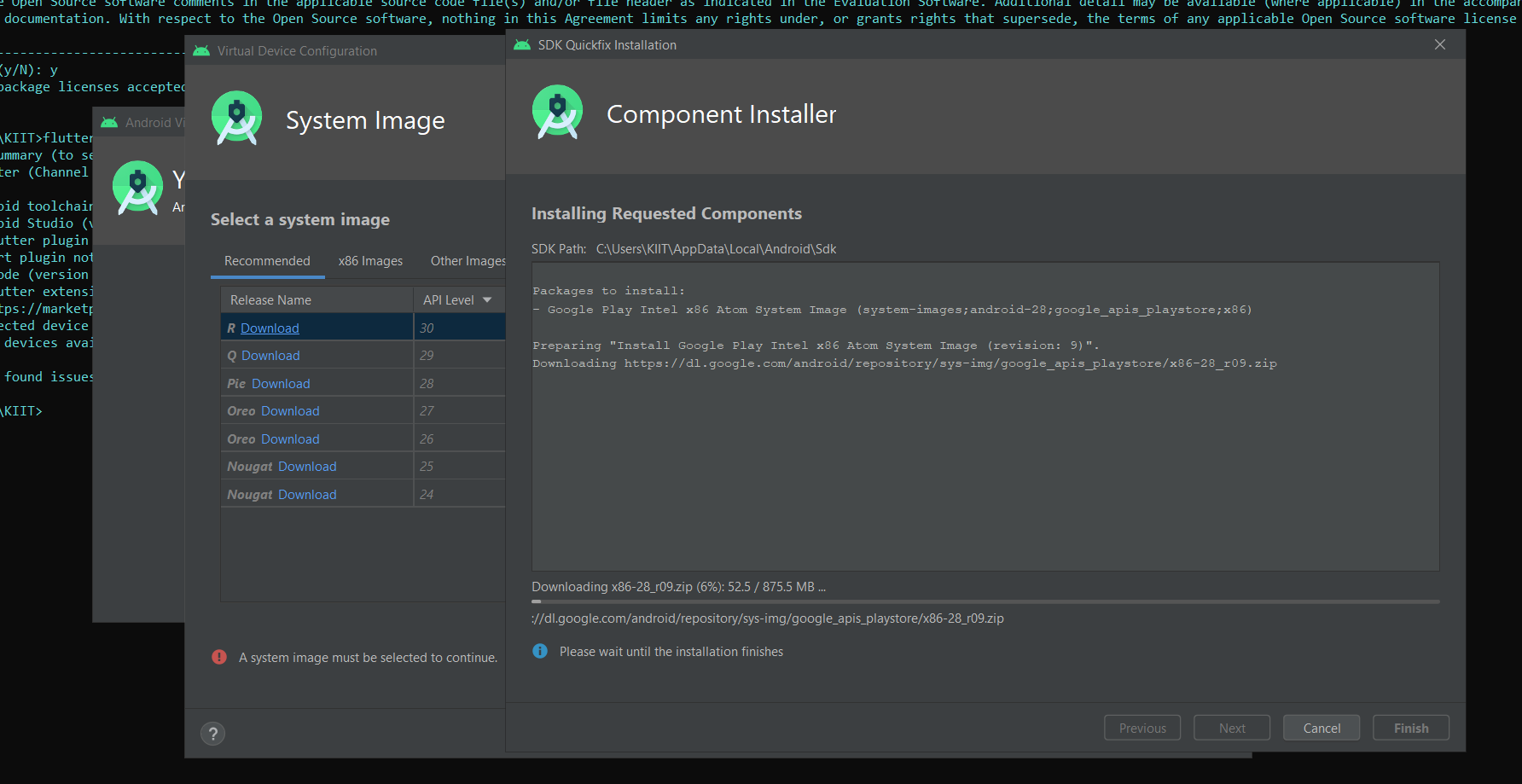Select API level 26 cell

(x=460, y=439)
